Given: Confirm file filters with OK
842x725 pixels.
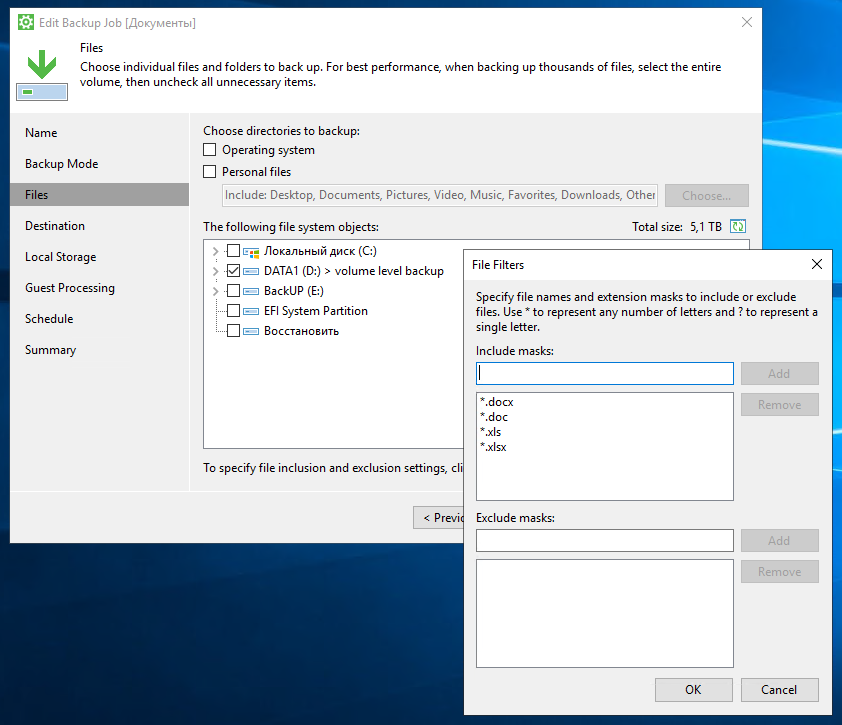Looking at the screenshot, I should 693,690.
